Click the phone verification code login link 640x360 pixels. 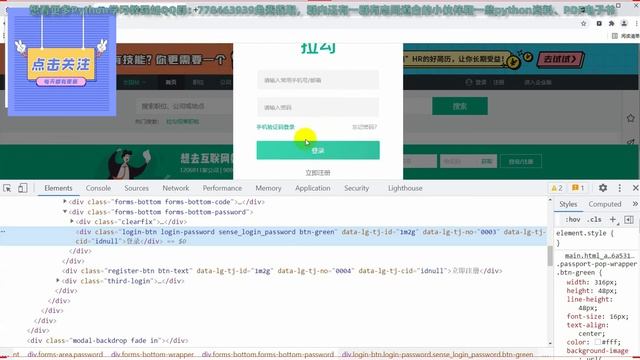(x=276, y=127)
